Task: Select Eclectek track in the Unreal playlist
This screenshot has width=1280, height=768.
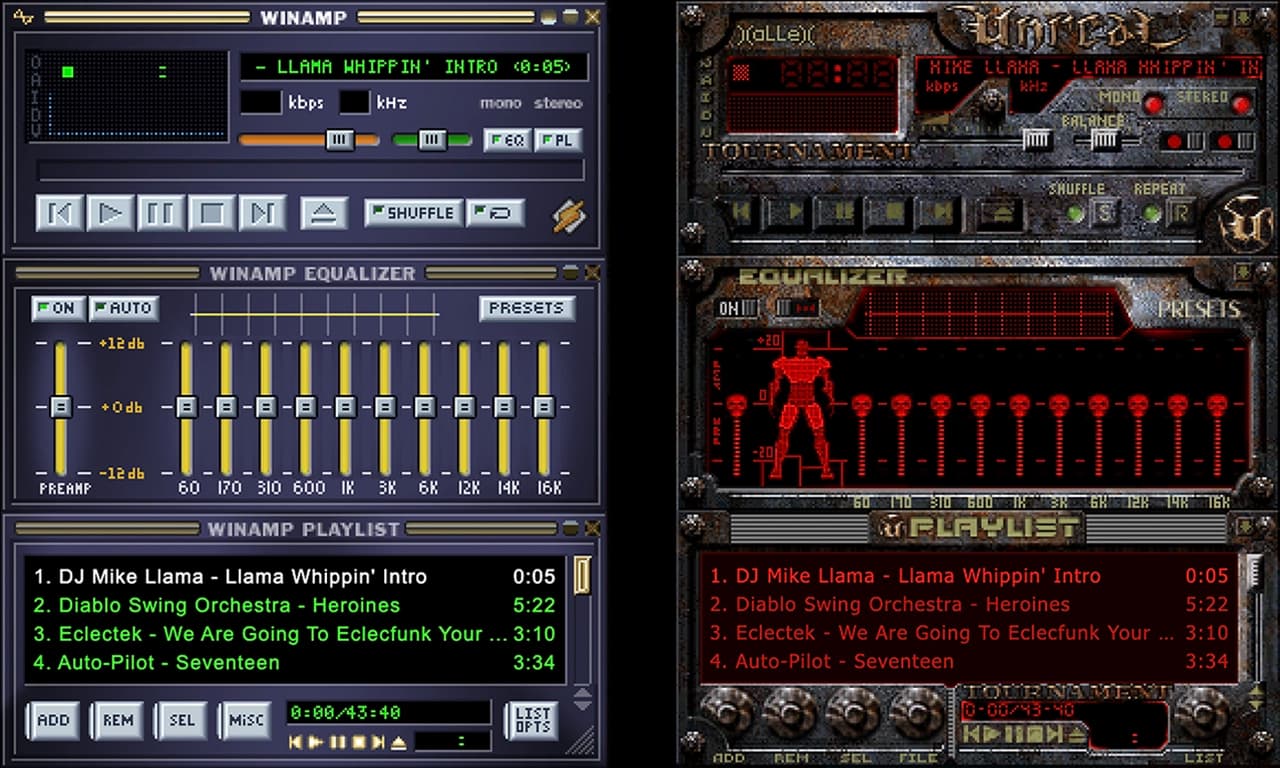Action: click(968, 633)
